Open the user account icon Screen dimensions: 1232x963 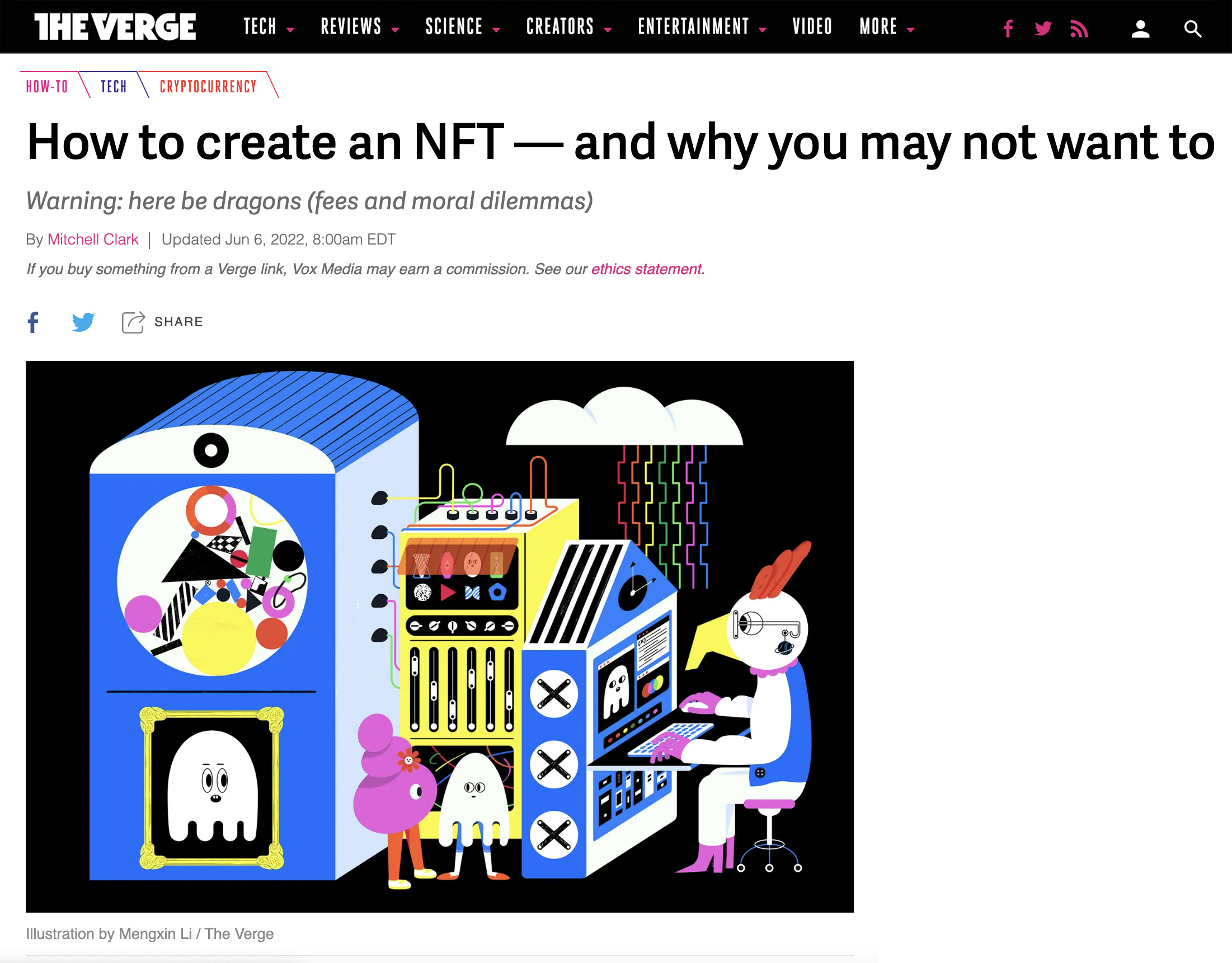point(1140,29)
